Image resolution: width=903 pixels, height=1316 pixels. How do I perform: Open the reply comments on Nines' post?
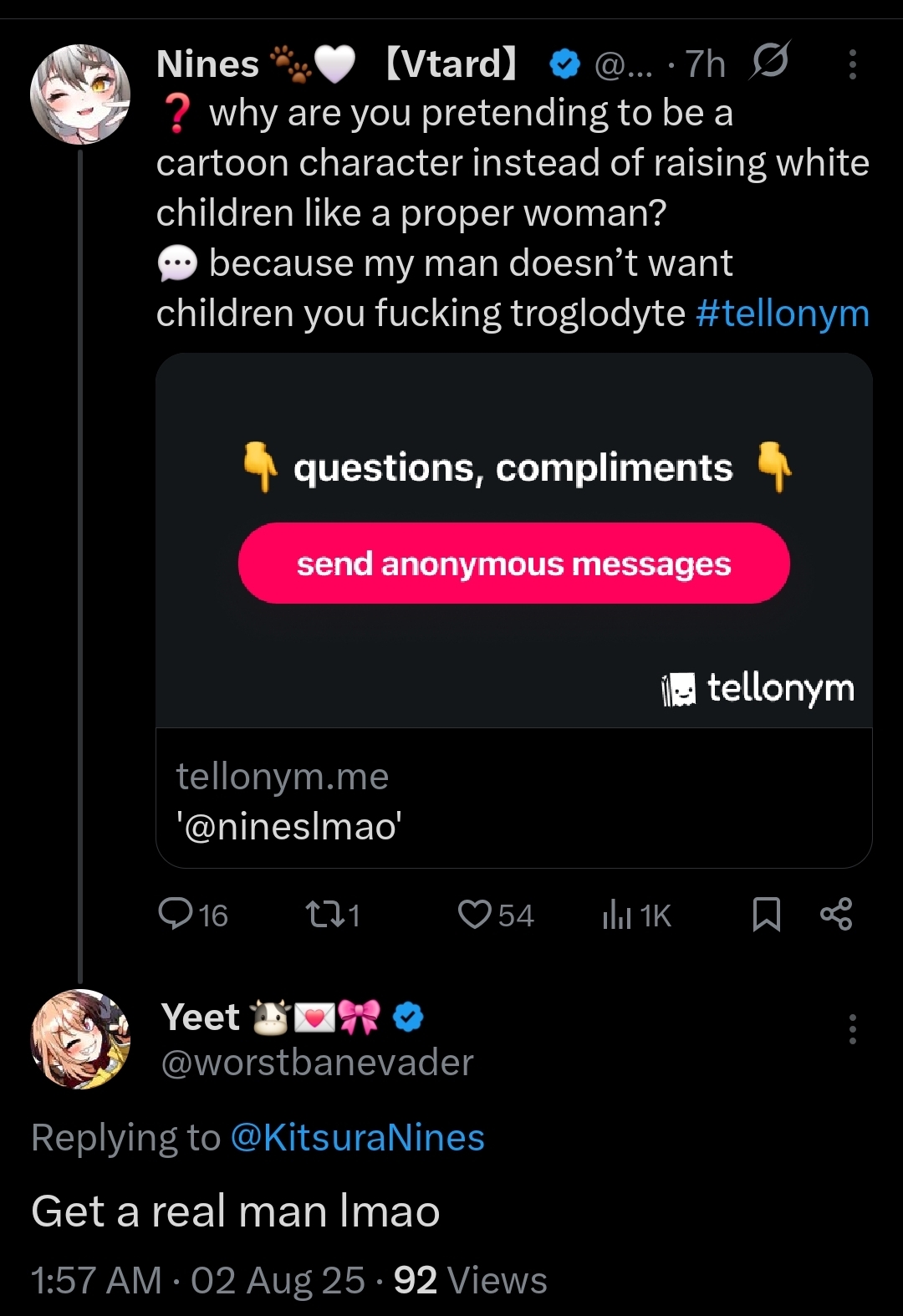pyautogui.click(x=192, y=915)
